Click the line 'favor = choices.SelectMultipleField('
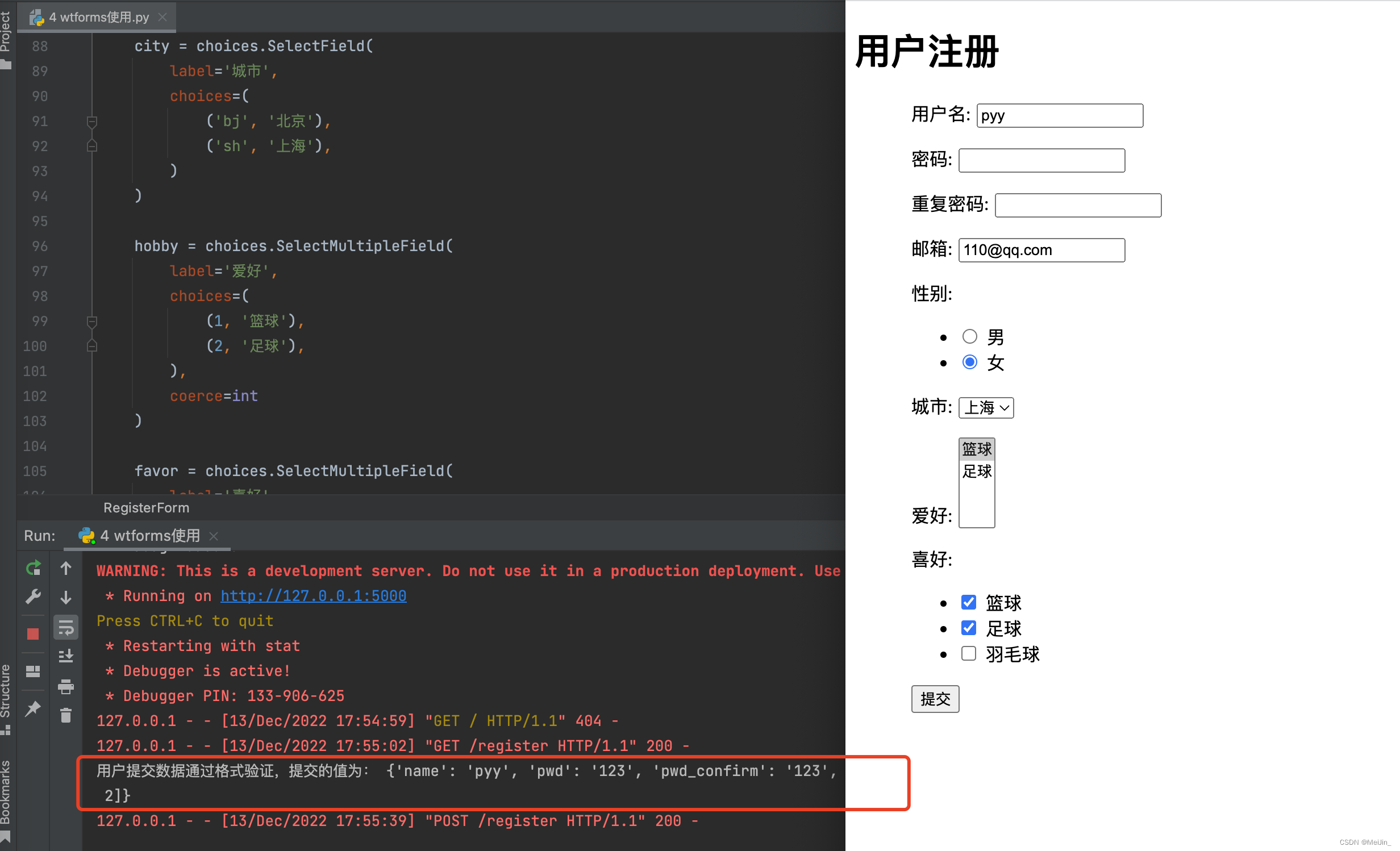This screenshot has height=851, width=1400. click(294, 471)
